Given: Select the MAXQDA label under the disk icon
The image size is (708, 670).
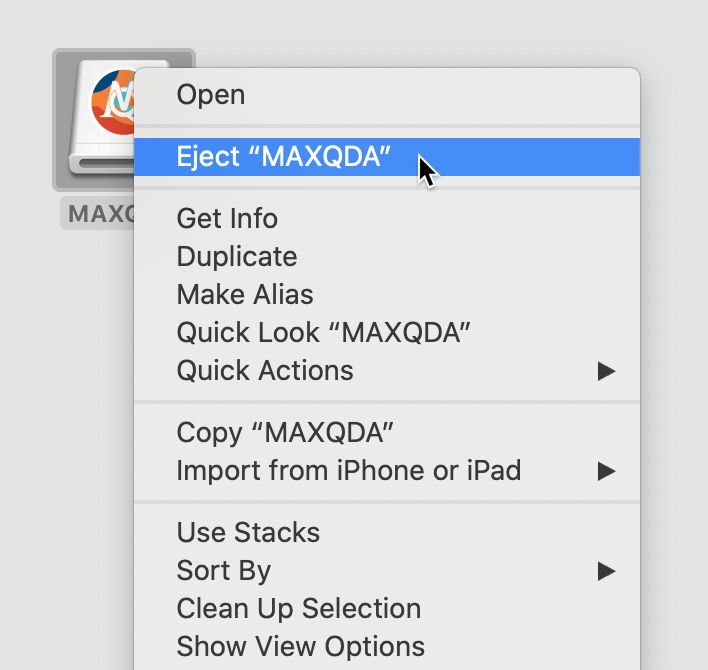Looking at the screenshot, I should [99, 214].
